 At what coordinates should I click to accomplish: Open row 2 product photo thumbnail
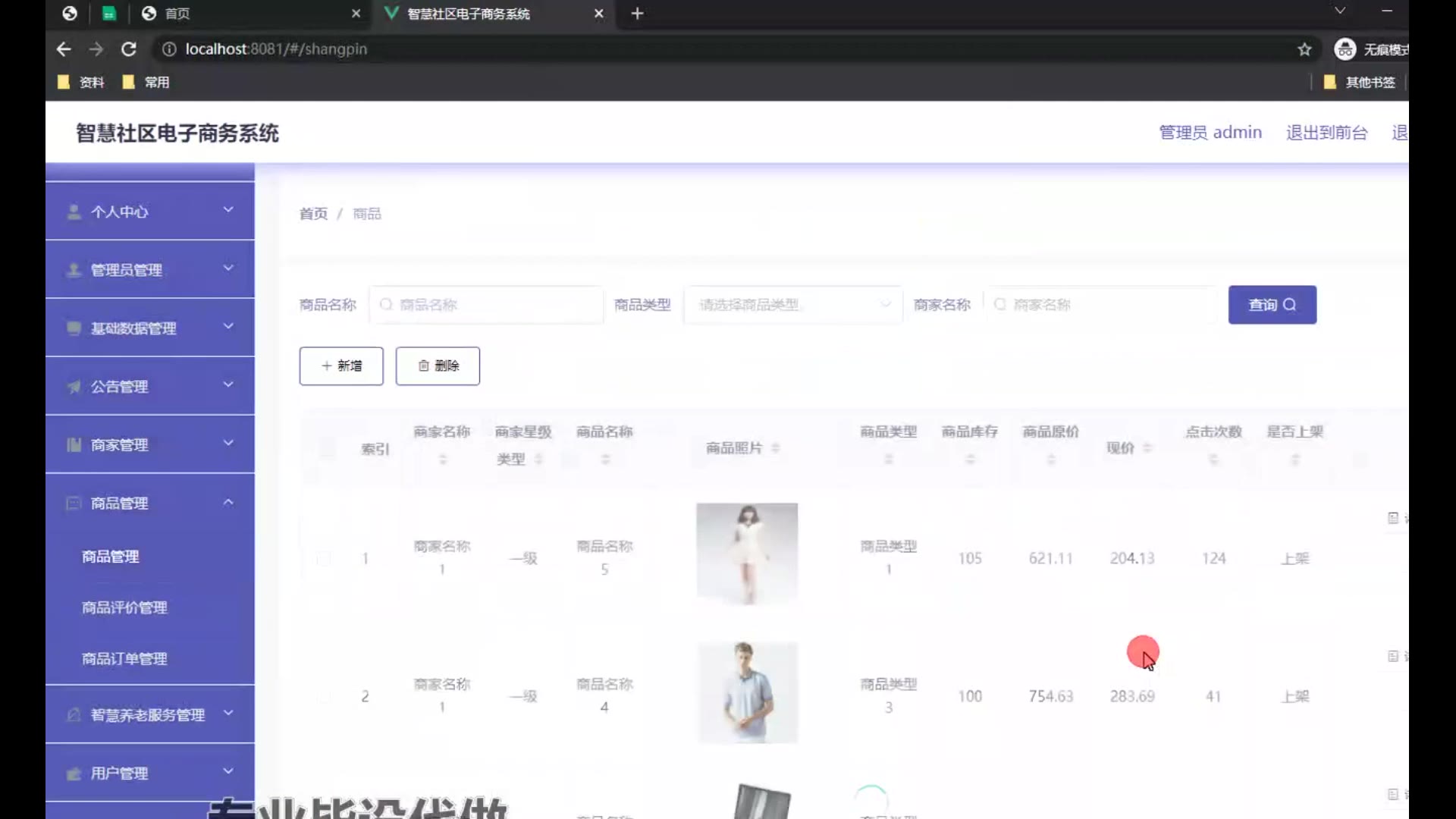pyautogui.click(x=747, y=692)
